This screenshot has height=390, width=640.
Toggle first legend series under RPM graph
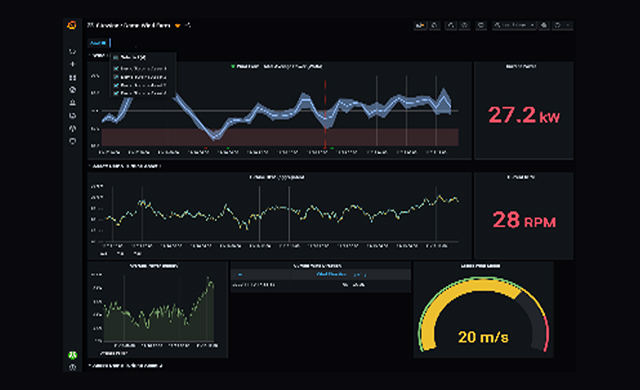(x=103, y=253)
